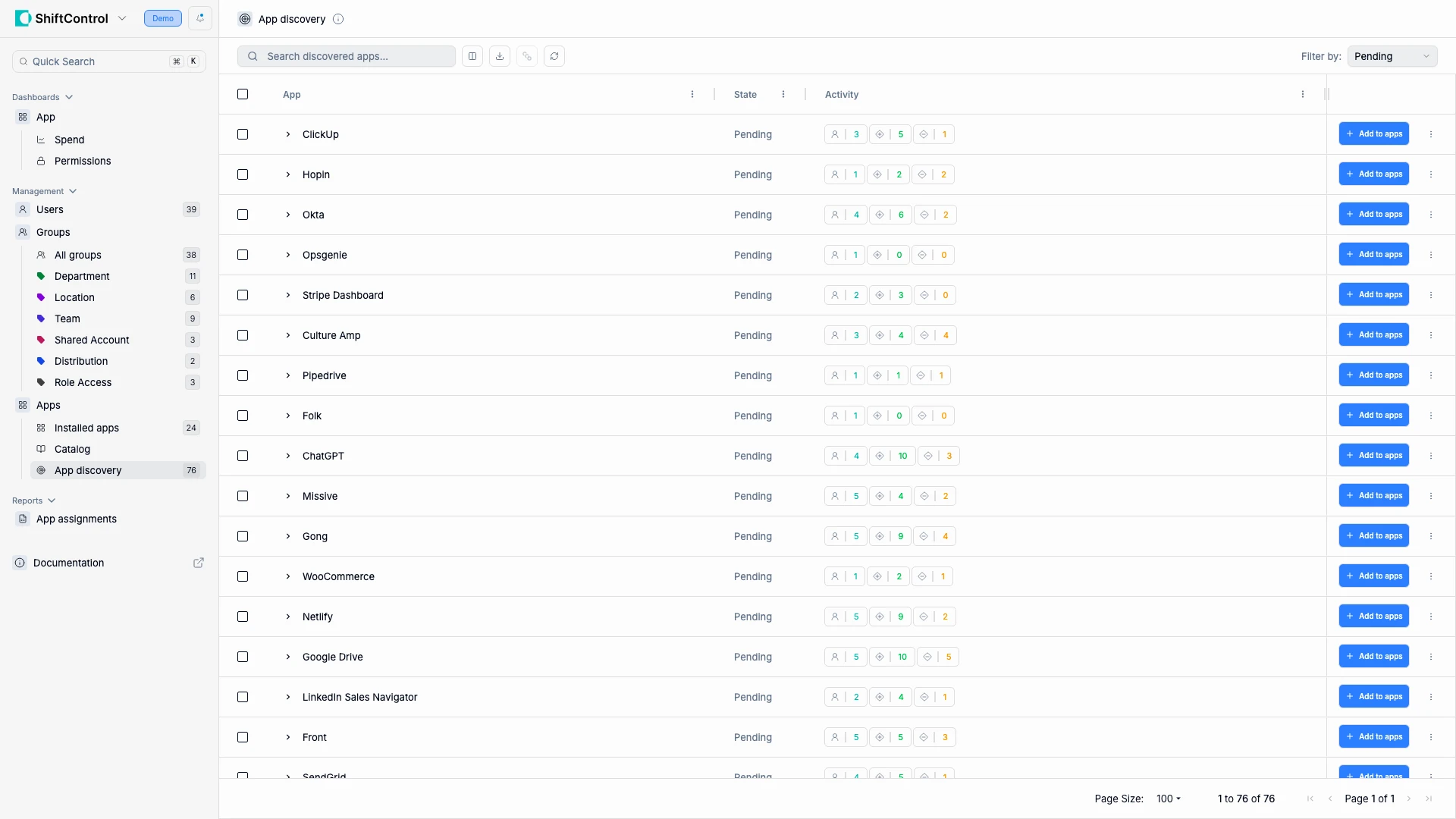Image resolution: width=1456 pixels, height=819 pixels.
Task: Open the Filter by dropdown showing Pending
Action: pyautogui.click(x=1392, y=56)
